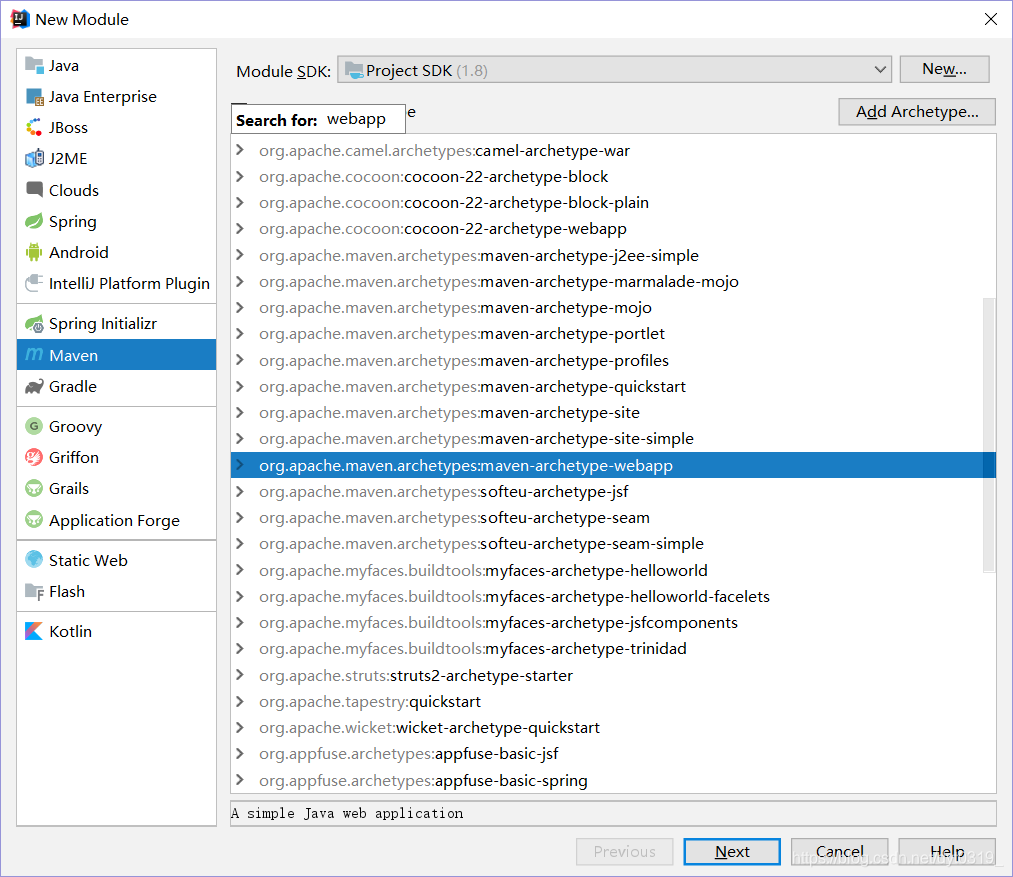
Task: Select the Java Enterprise icon
Action: point(34,97)
